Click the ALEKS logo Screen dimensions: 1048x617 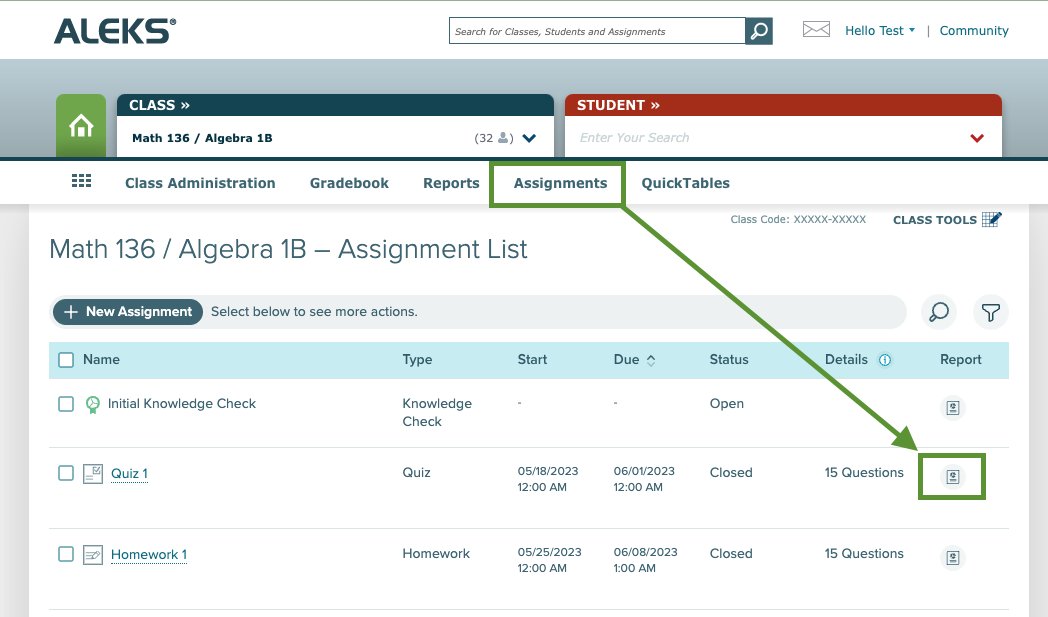pos(115,31)
